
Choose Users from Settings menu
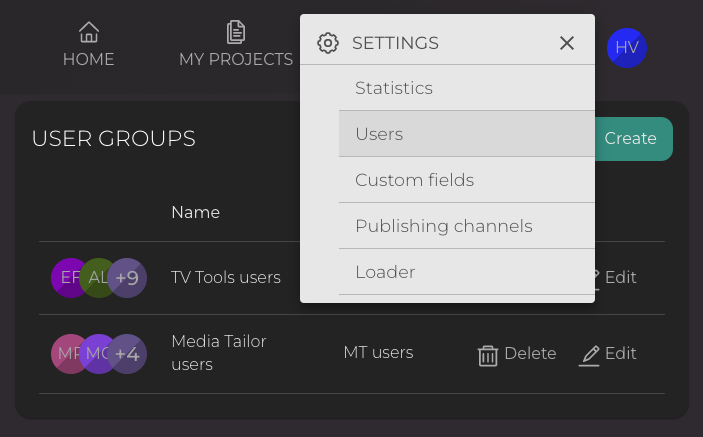pyautogui.click(x=379, y=134)
